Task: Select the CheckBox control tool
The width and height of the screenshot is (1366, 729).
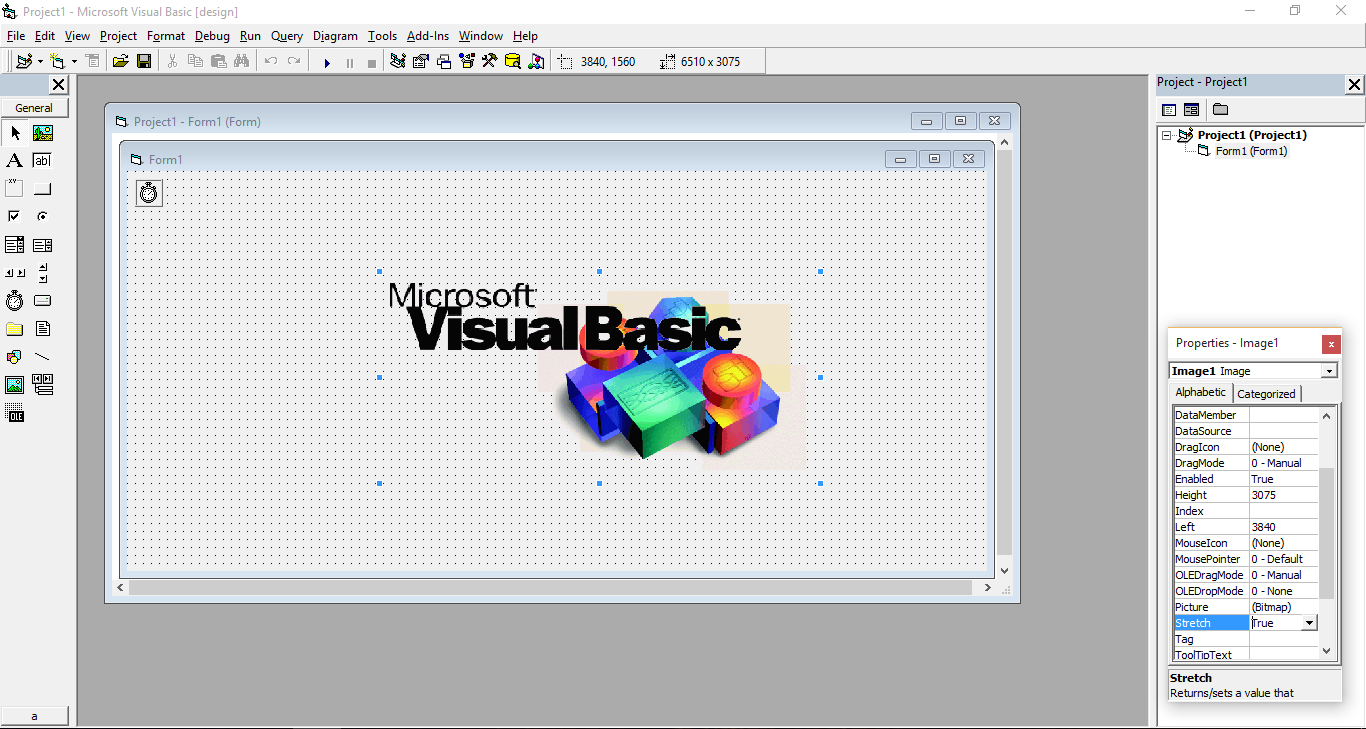Action: [x=15, y=217]
